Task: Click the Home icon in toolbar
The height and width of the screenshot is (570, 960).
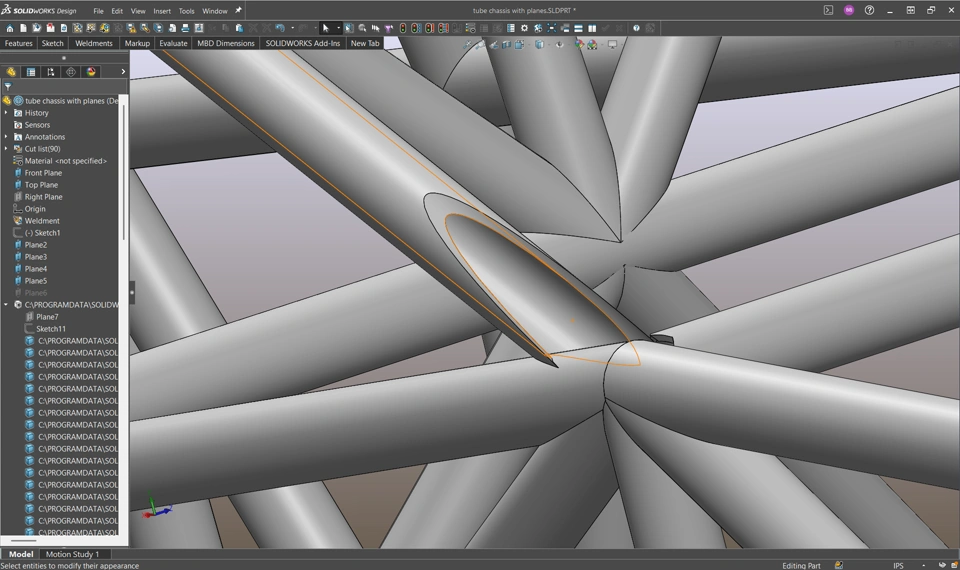Action: pyautogui.click(x=10, y=28)
